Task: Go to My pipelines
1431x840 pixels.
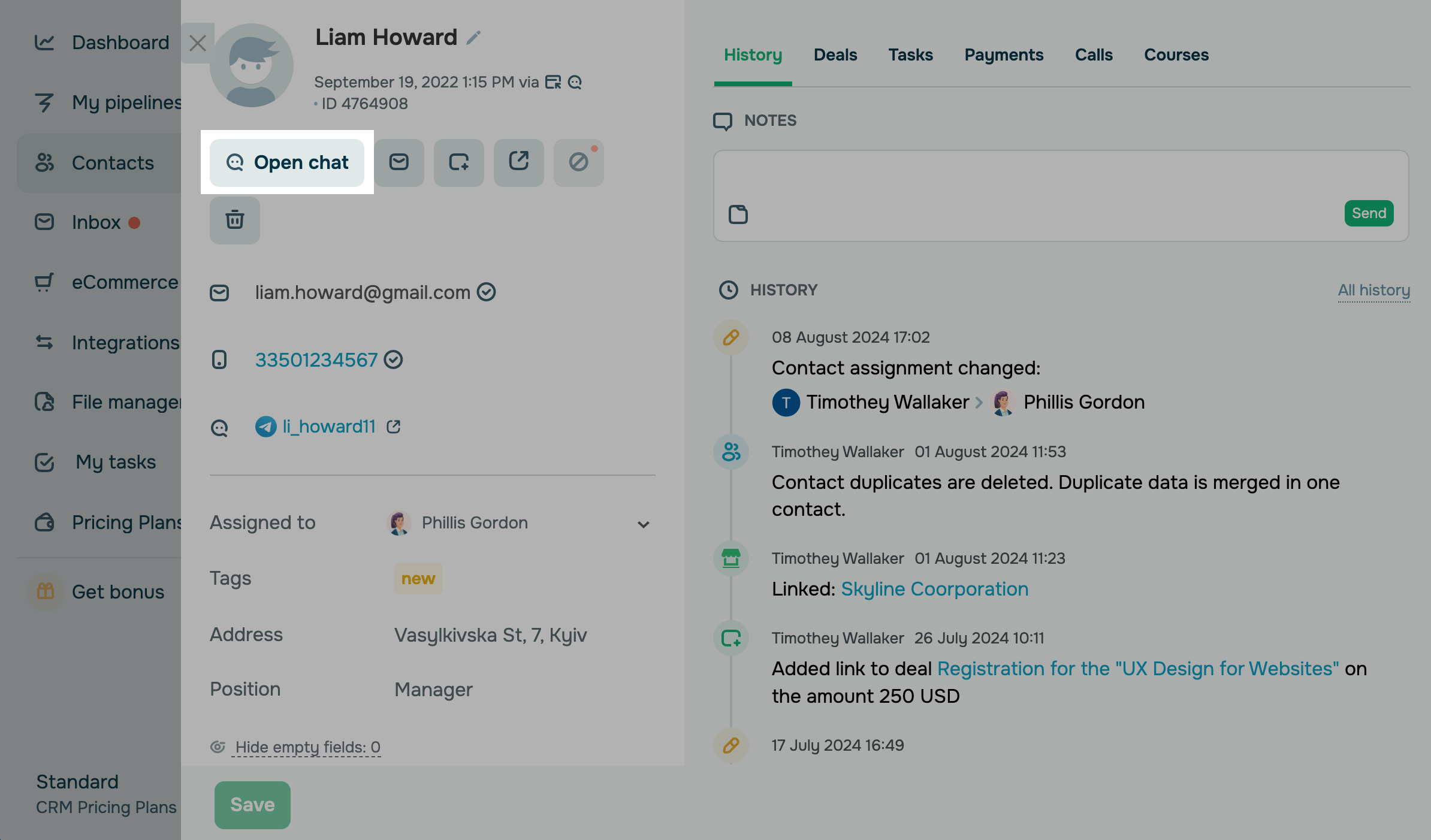Action: 126,102
